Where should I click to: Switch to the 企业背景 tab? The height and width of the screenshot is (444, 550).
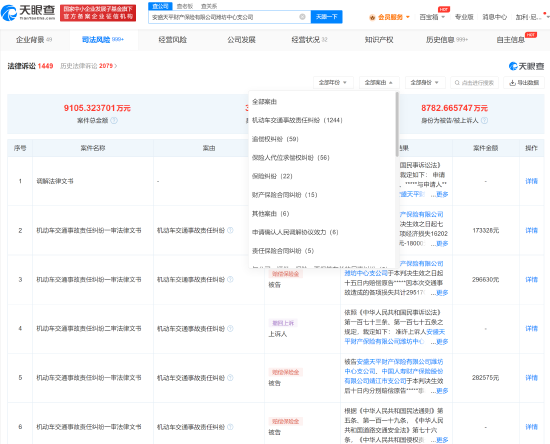pyautogui.click(x=34, y=40)
